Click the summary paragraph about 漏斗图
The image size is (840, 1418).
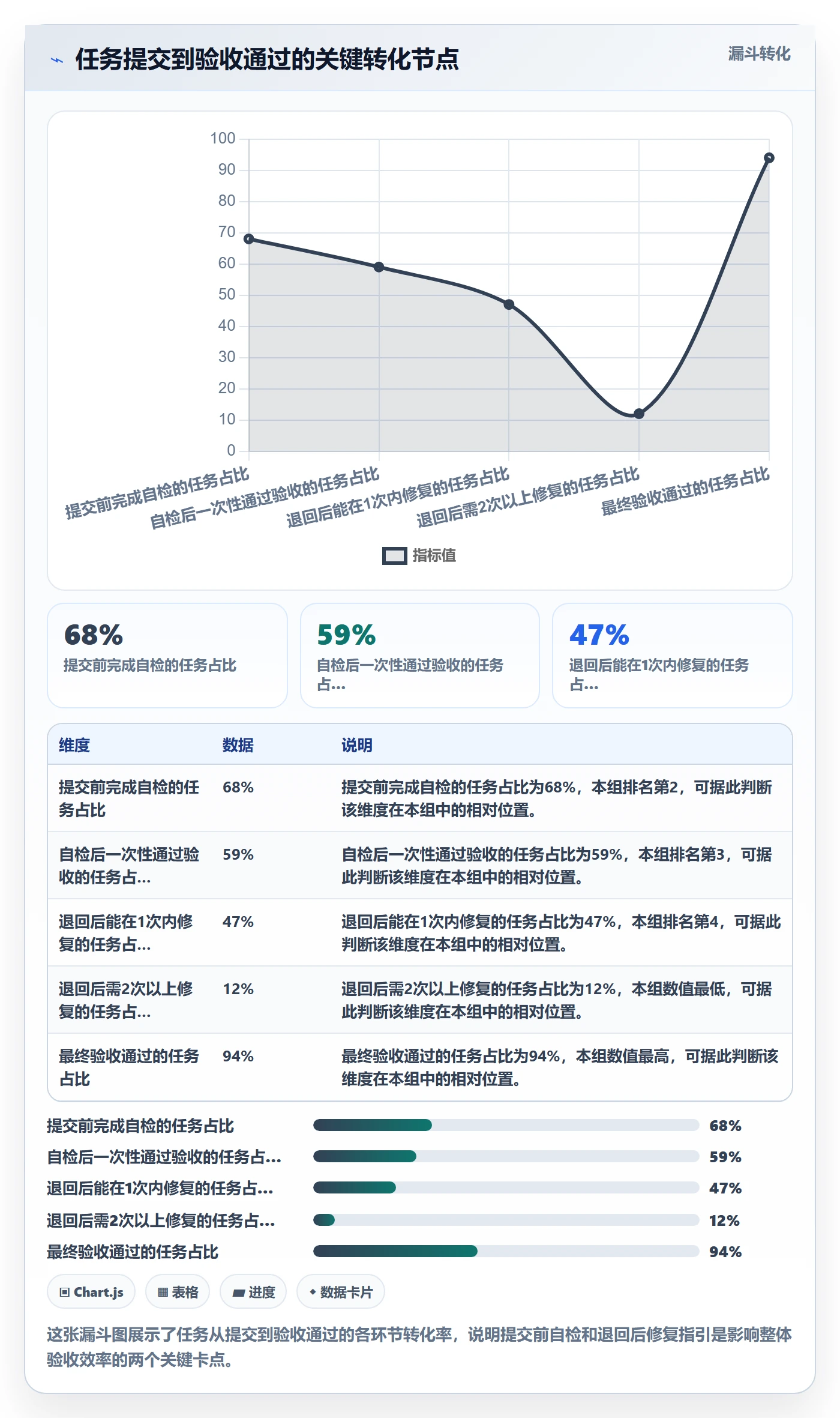419,1347
